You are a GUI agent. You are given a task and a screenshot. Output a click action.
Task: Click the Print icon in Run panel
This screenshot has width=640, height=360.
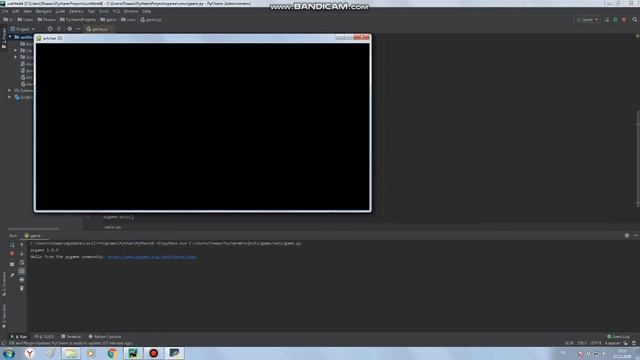click(22, 280)
